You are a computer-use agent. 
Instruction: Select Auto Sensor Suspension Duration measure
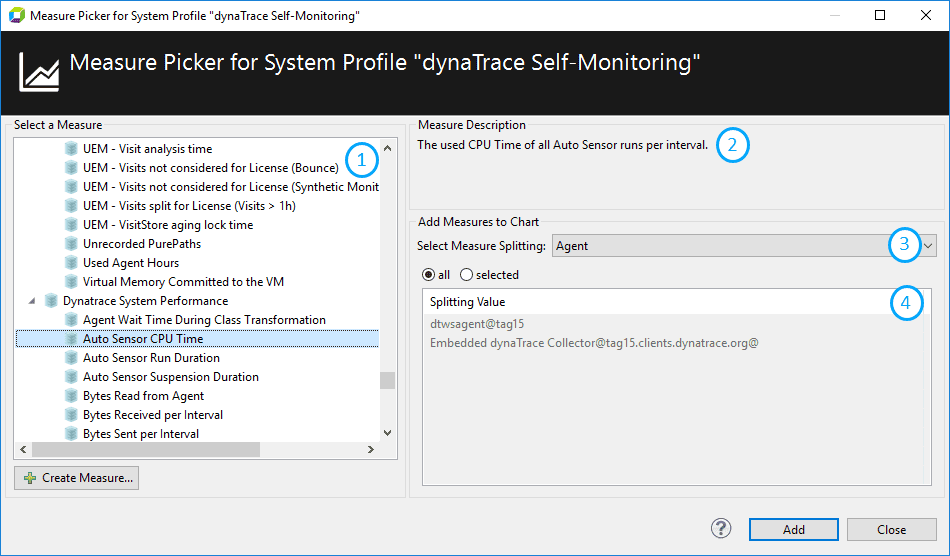[170, 377]
